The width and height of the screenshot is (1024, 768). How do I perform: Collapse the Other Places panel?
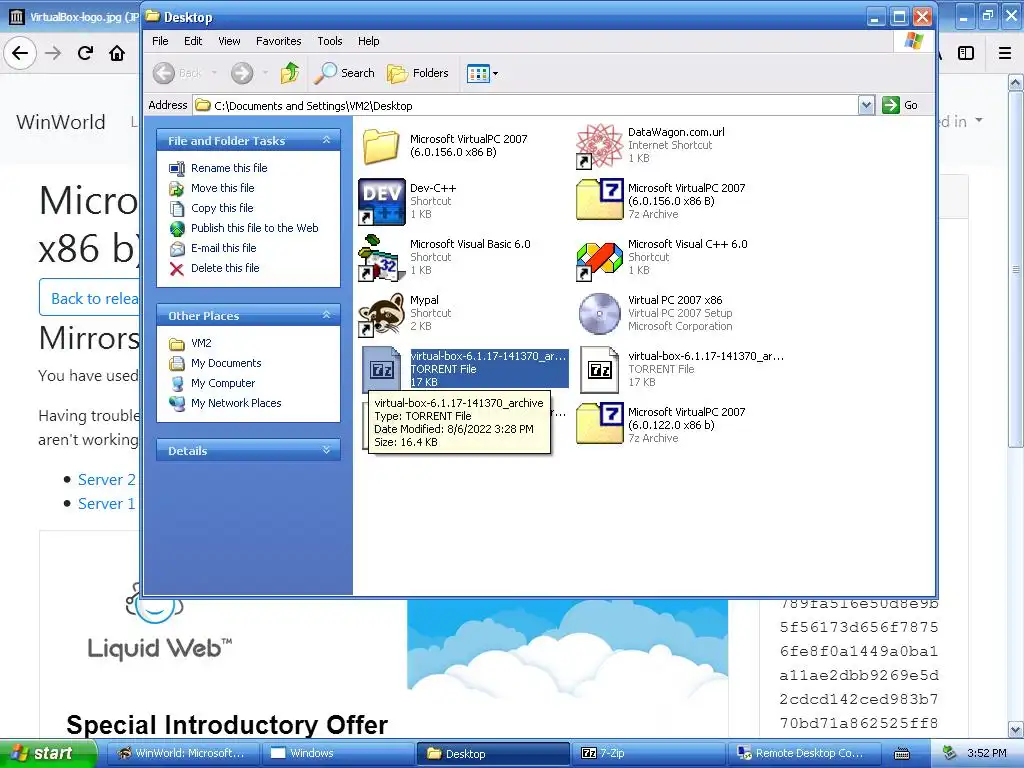[327, 315]
